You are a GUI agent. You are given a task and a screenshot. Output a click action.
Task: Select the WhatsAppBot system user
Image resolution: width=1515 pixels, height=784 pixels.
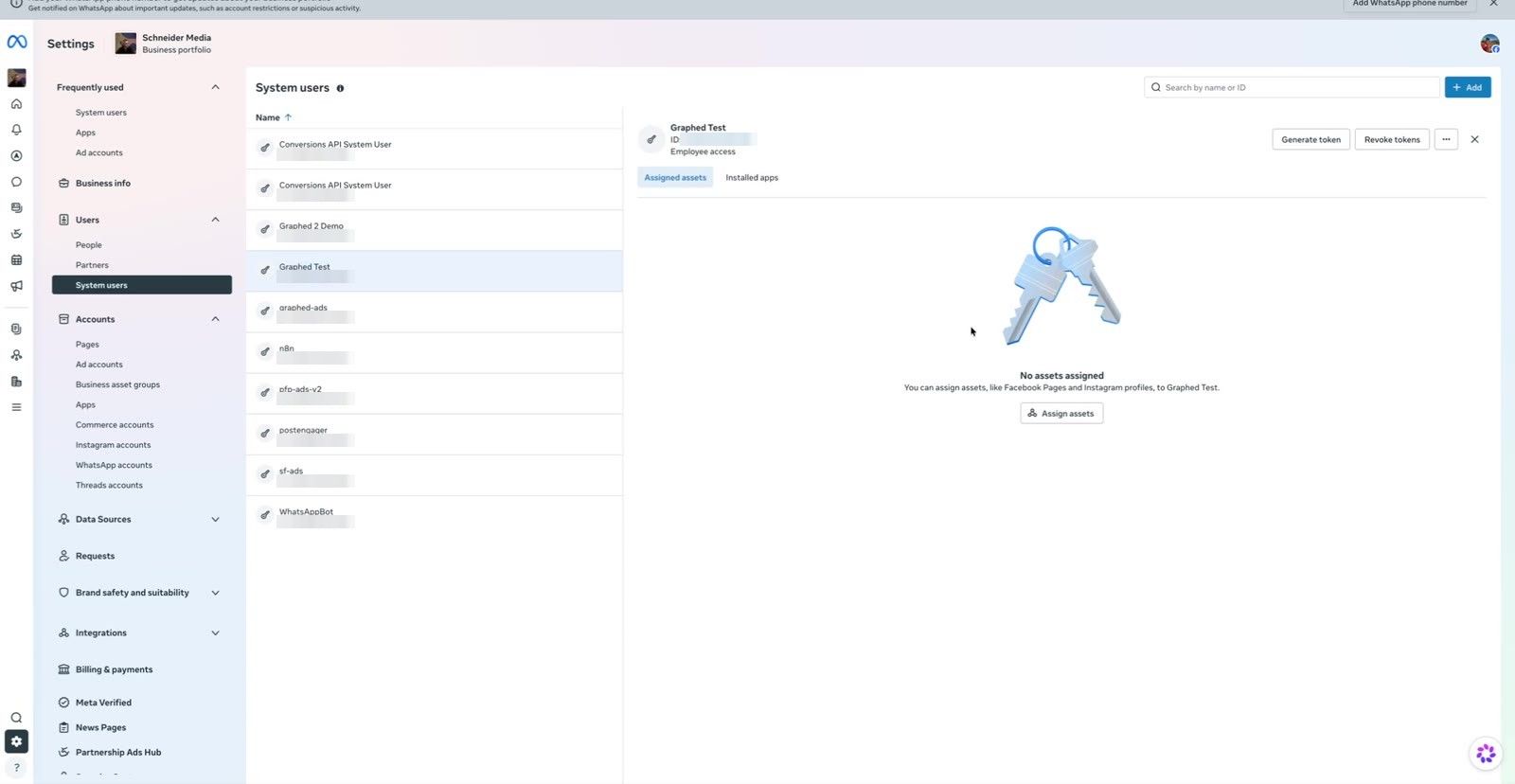[x=435, y=516]
